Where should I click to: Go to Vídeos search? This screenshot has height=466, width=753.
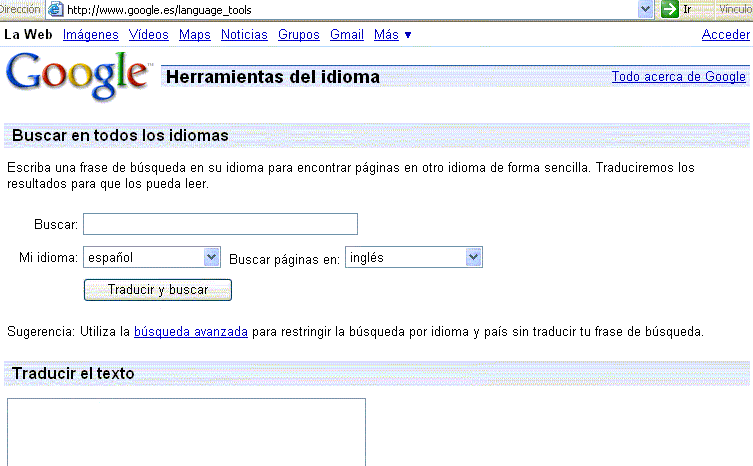coord(148,35)
